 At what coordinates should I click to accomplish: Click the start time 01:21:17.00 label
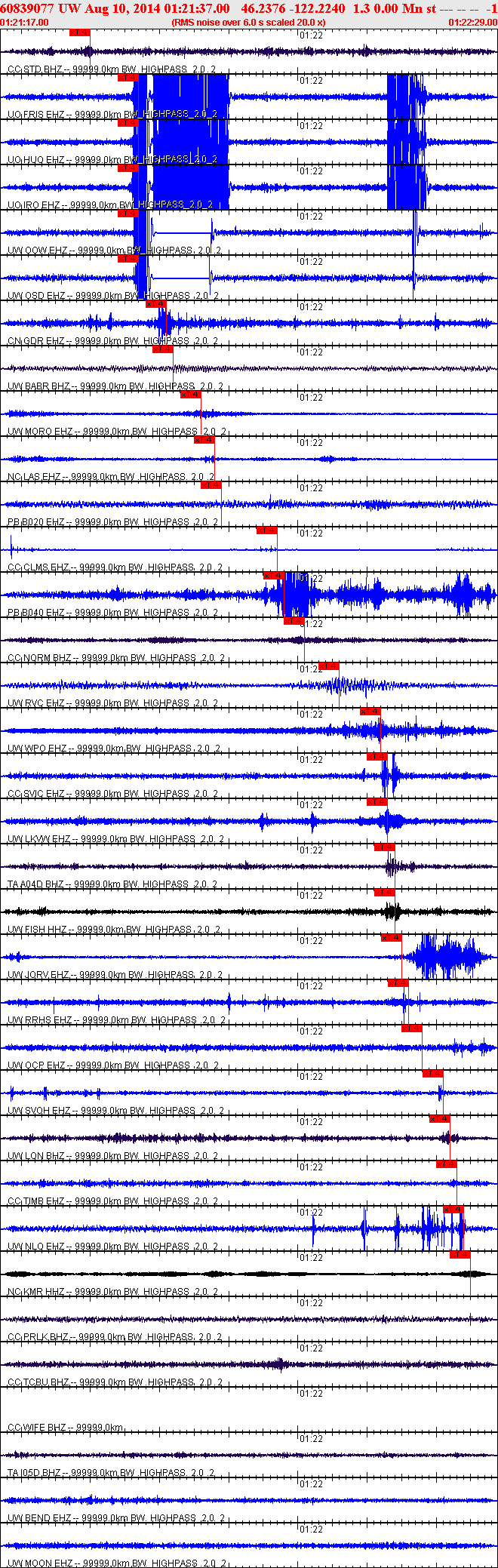(25, 23)
